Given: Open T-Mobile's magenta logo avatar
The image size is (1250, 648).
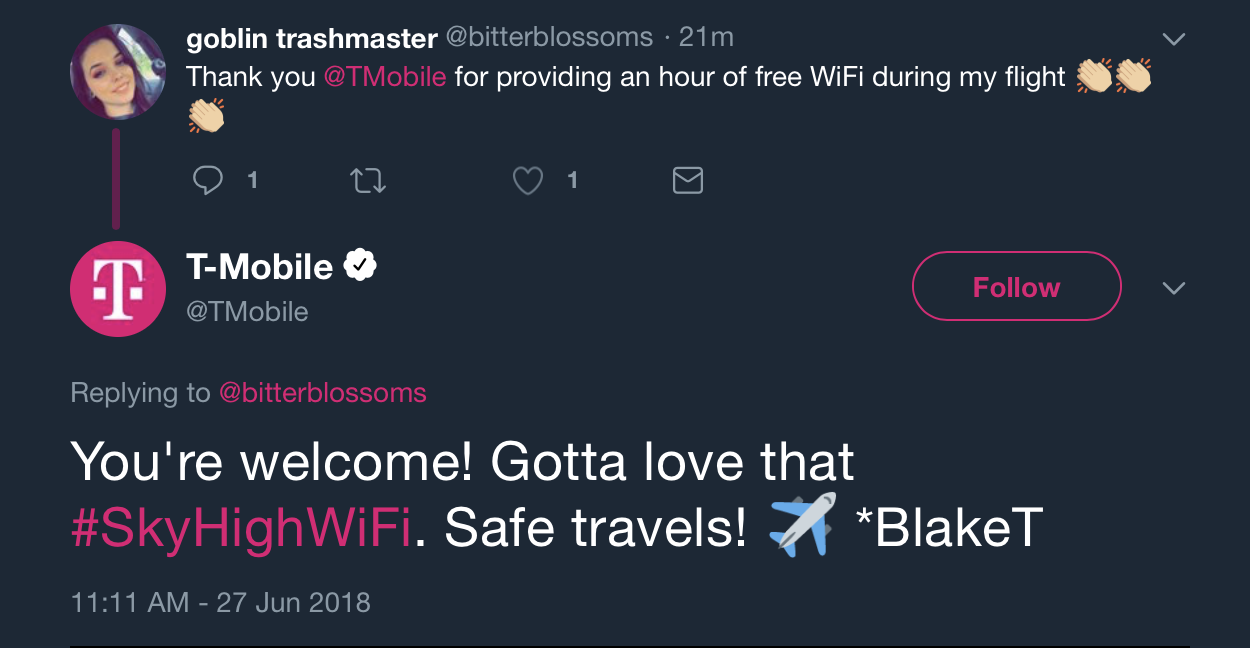Looking at the screenshot, I should [117, 289].
